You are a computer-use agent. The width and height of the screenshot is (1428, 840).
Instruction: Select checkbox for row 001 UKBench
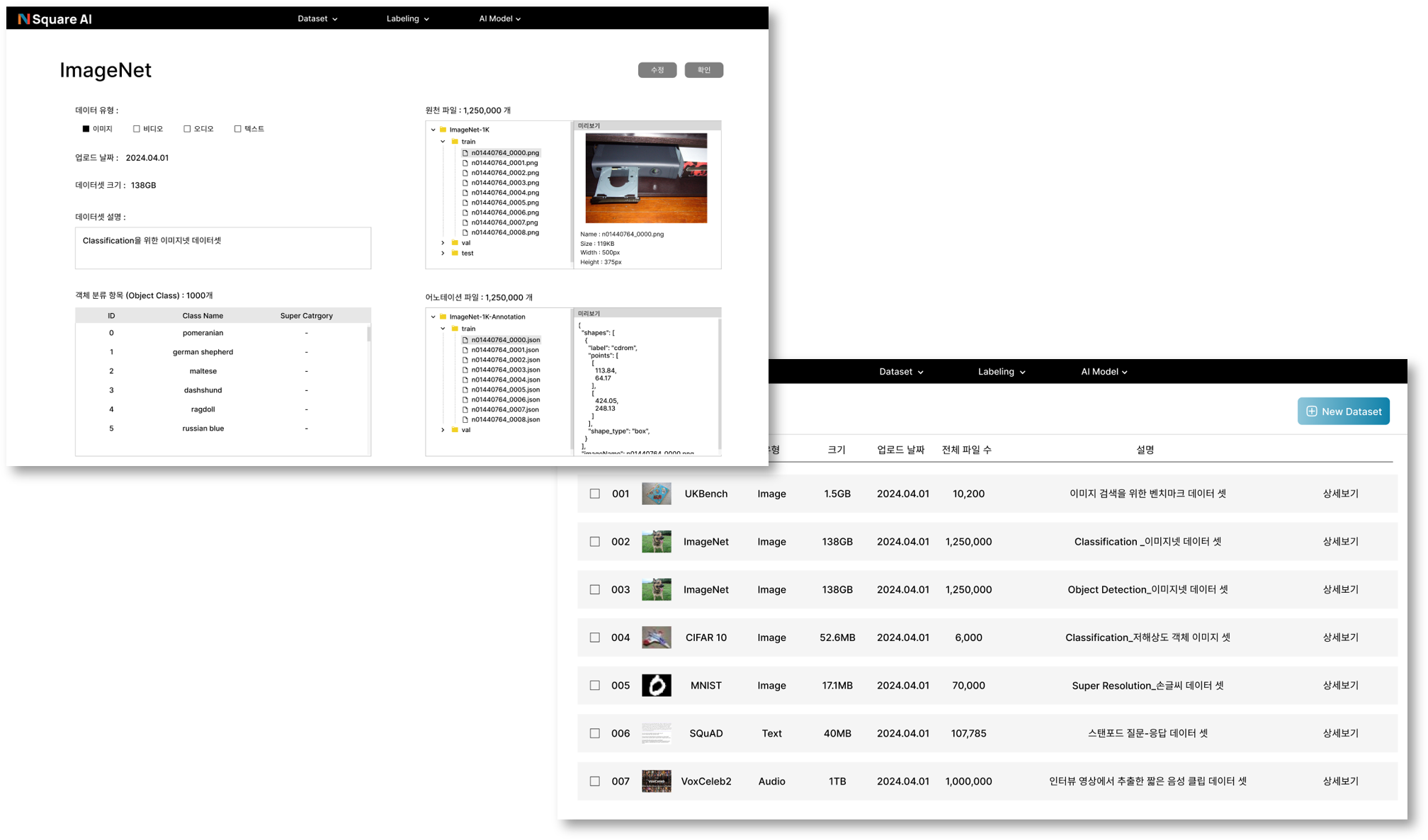(x=595, y=494)
